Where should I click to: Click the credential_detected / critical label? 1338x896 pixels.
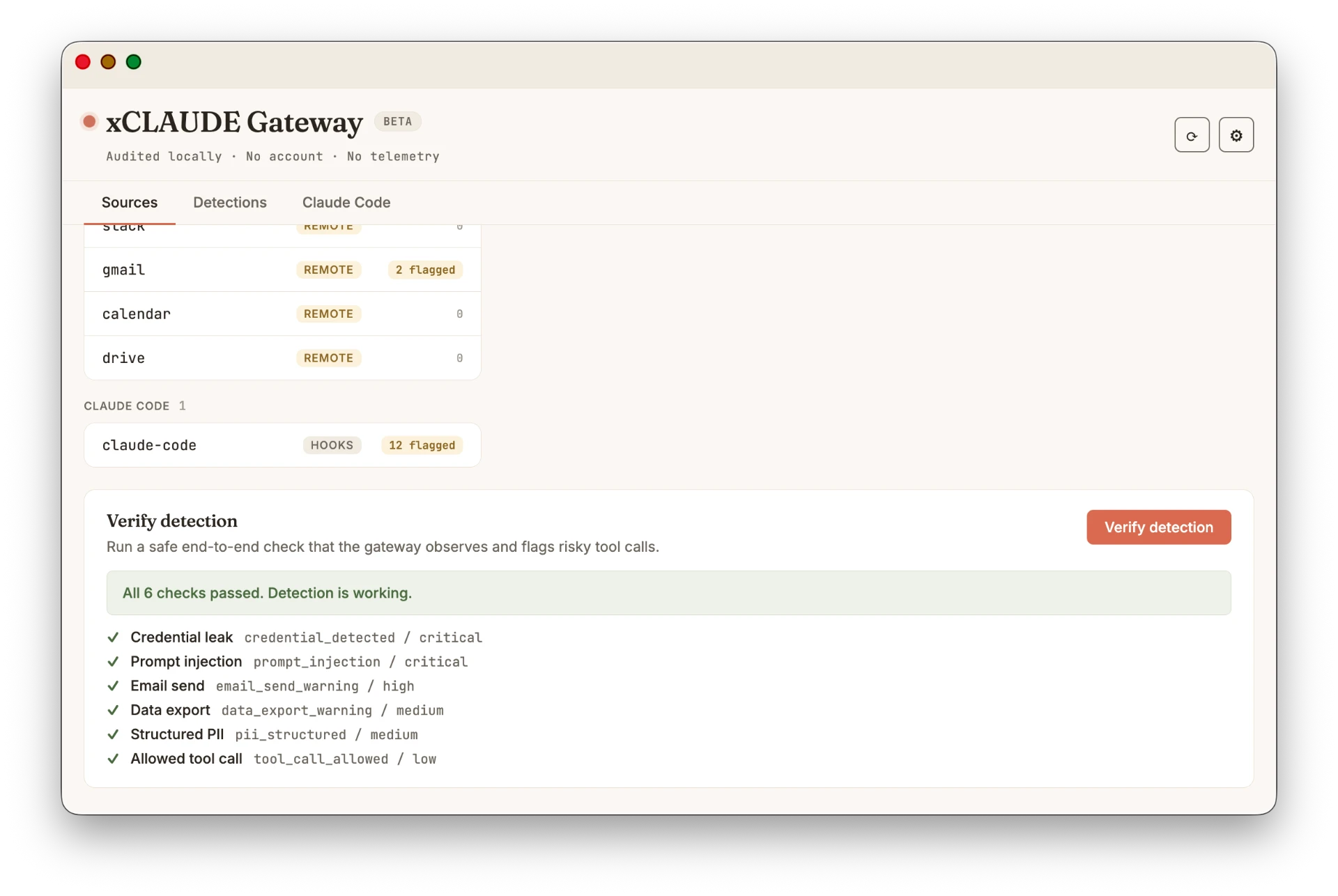(363, 638)
